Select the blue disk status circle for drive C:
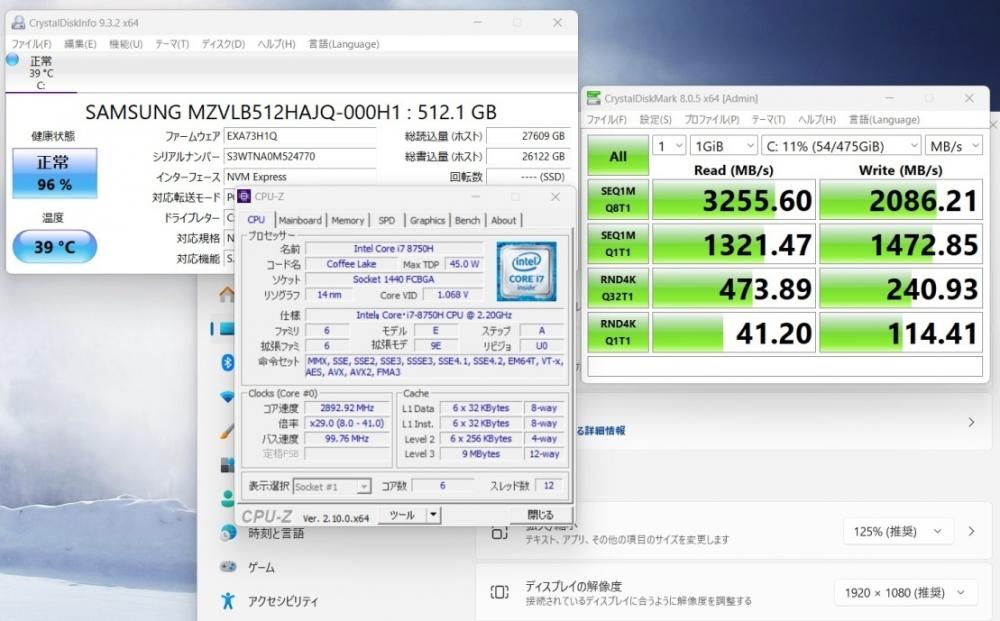This screenshot has height=621, width=1000. point(12,60)
